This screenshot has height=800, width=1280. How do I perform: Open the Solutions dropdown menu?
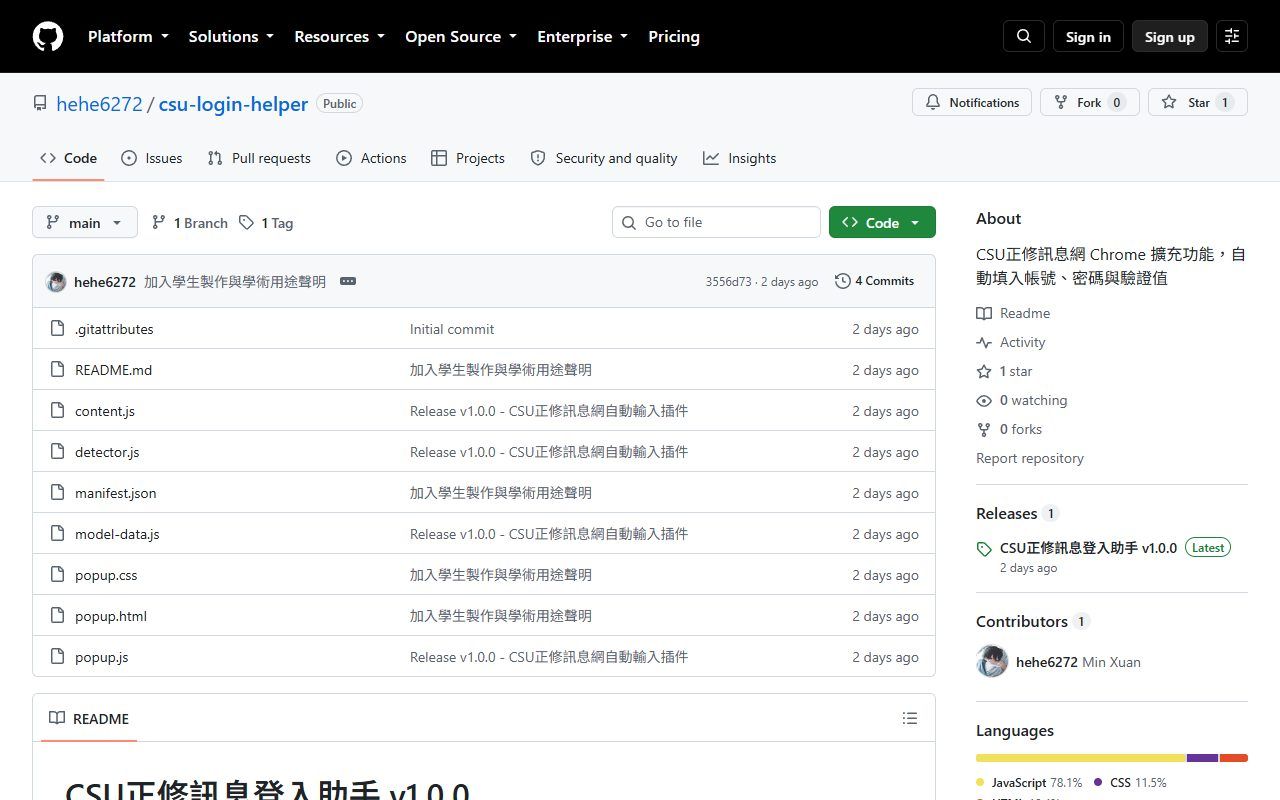pos(231,36)
